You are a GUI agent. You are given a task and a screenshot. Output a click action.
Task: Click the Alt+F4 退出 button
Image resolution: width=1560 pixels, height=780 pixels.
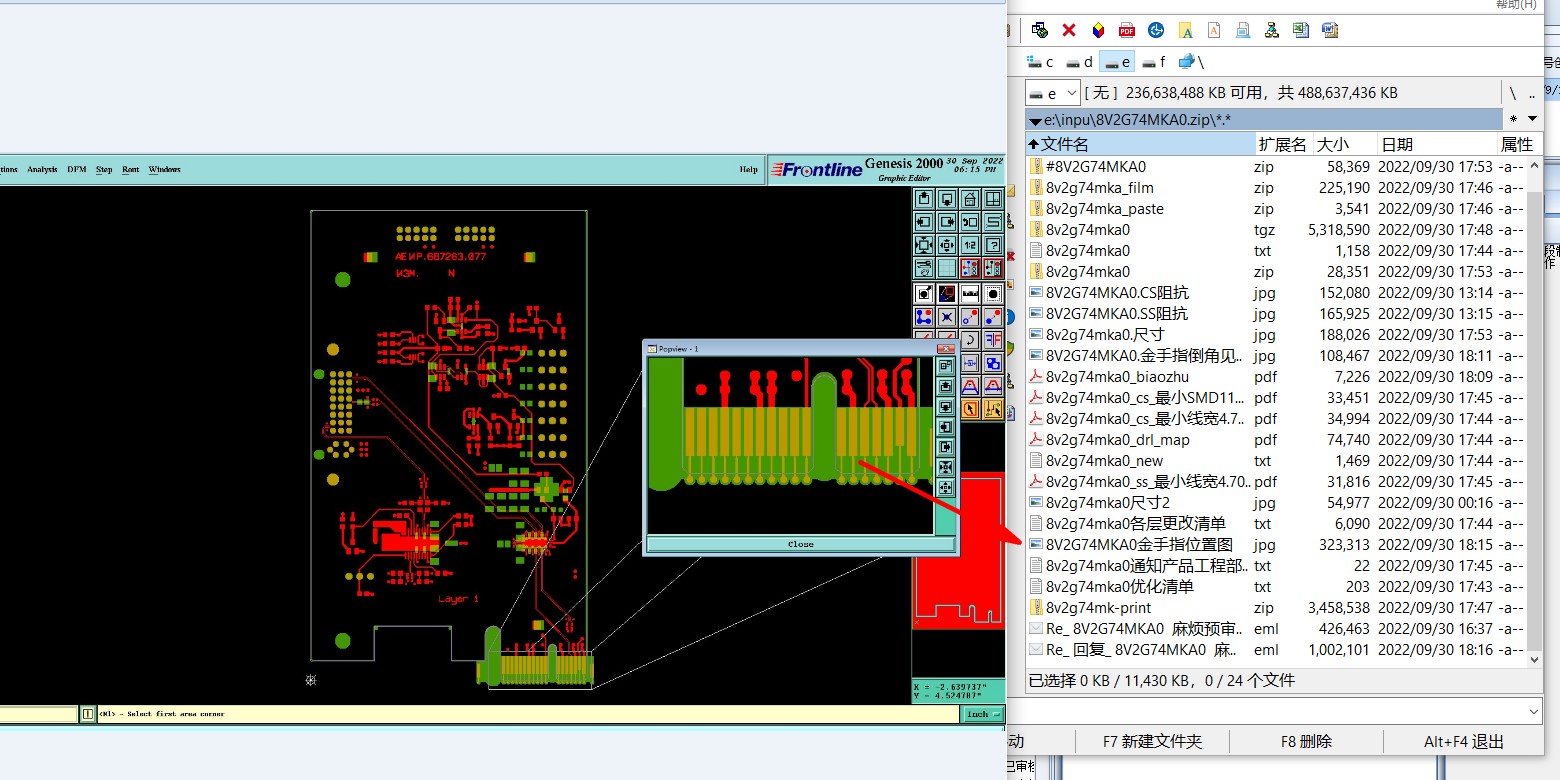click(x=1464, y=741)
